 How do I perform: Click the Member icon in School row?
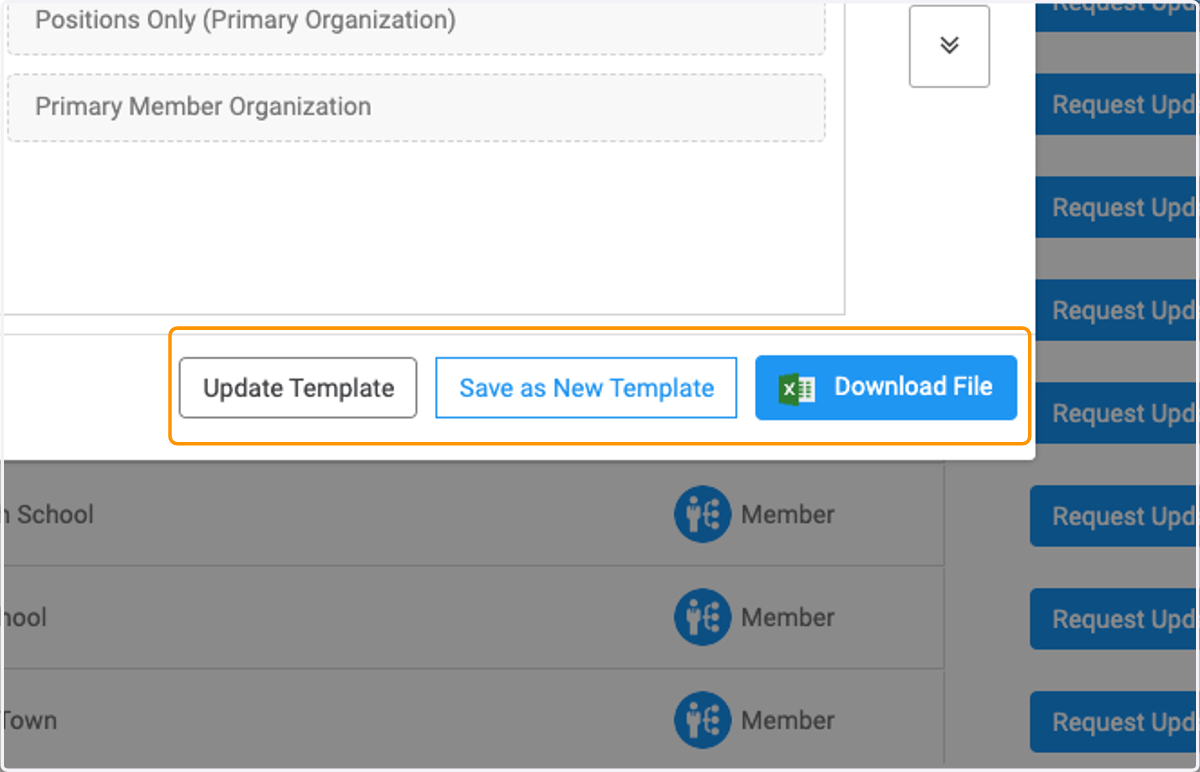[702, 515]
